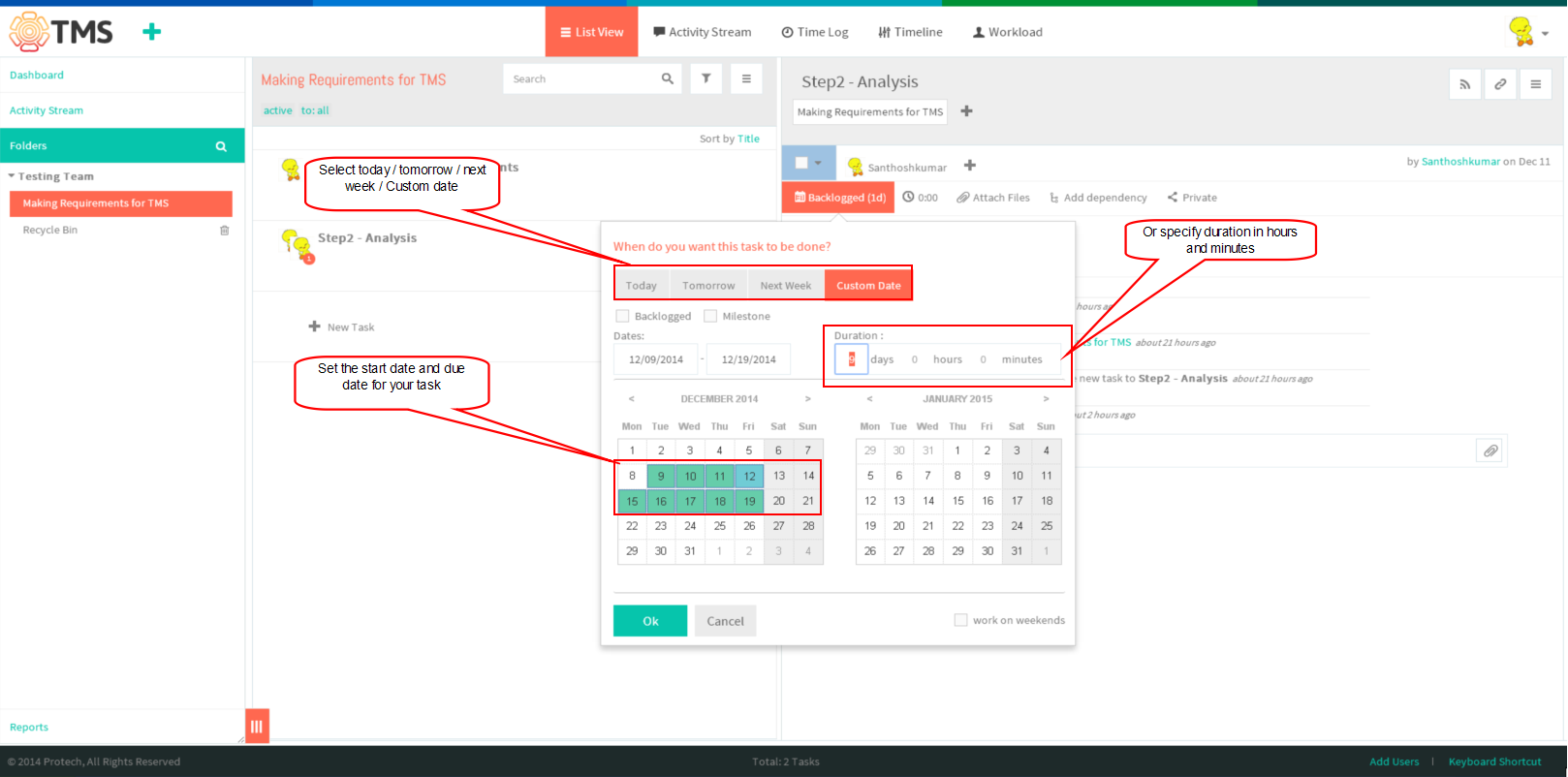This screenshot has height=777, width=1568.
Task: Click the due date field 12/19/2014
Action: pyautogui.click(x=748, y=359)
